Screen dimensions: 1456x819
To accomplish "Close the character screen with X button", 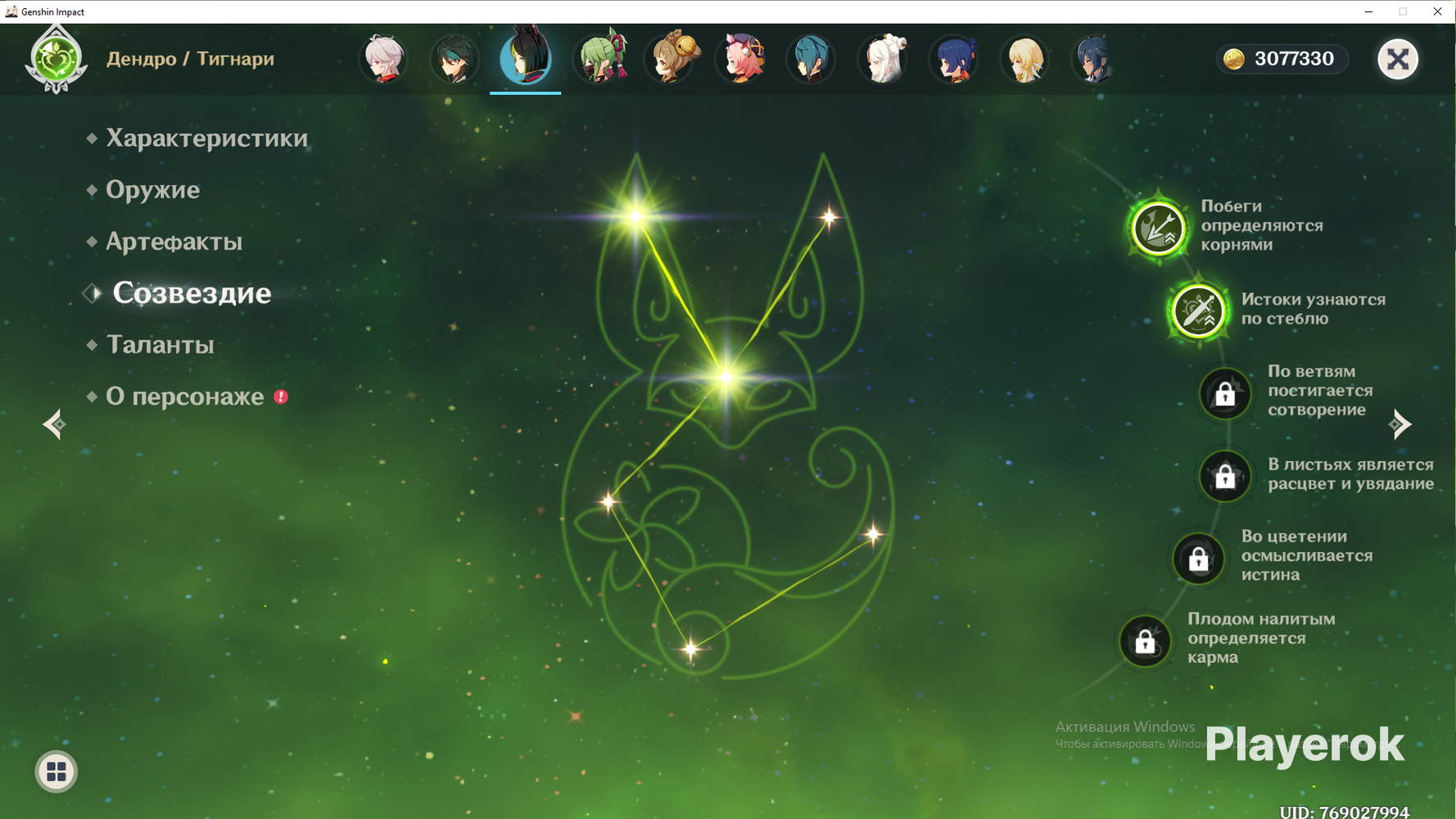I will click(1398, 59).
